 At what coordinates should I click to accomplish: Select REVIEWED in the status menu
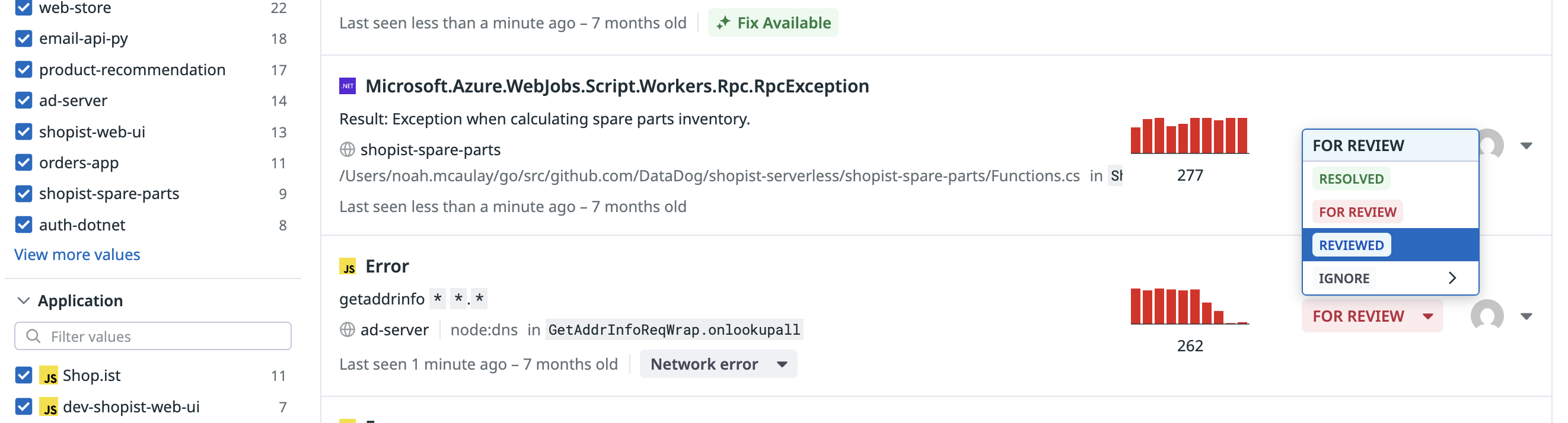(x=1390, y=245)
